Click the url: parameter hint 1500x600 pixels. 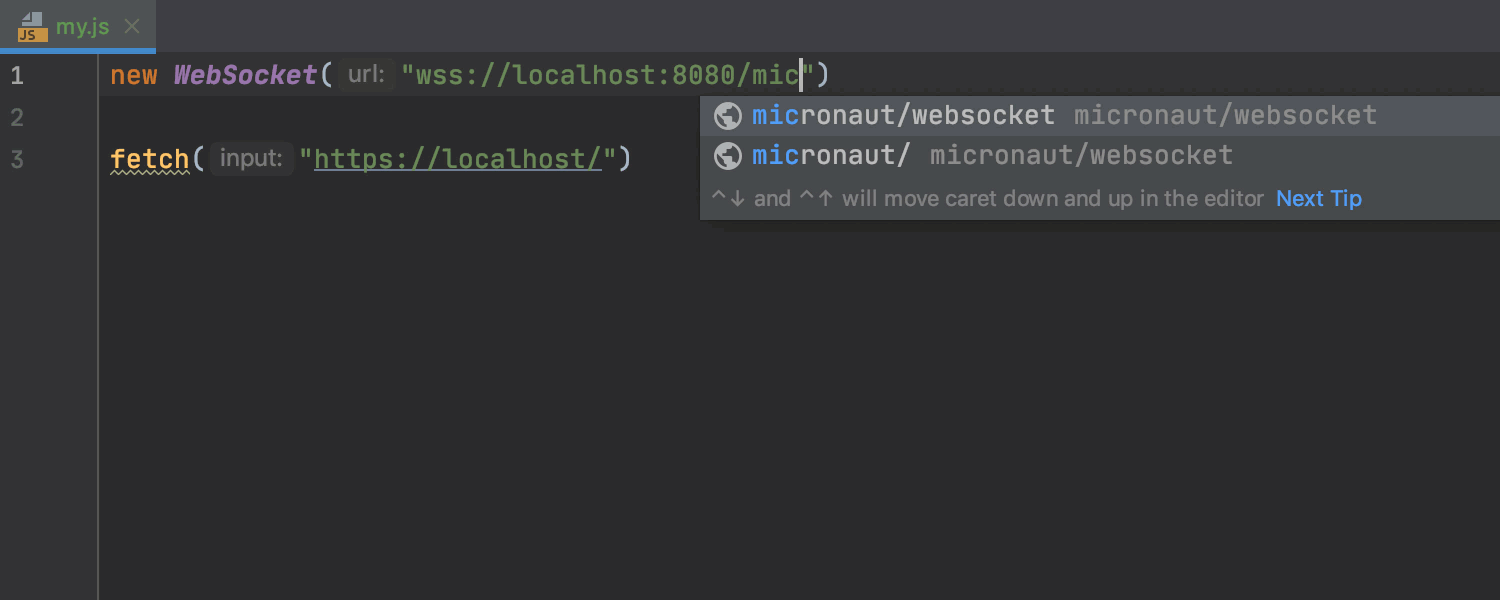pos(366,75)
